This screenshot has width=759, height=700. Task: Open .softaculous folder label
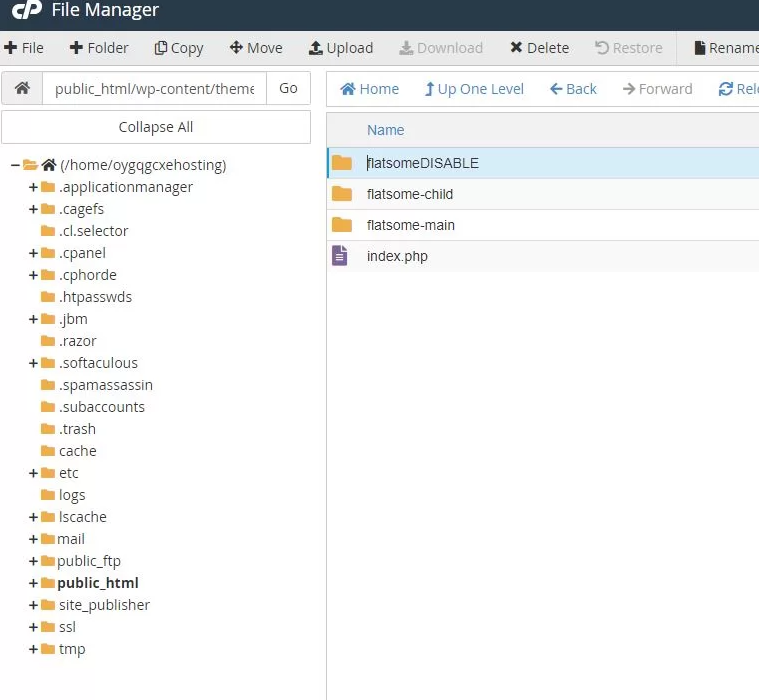click(x=98, y=363)
